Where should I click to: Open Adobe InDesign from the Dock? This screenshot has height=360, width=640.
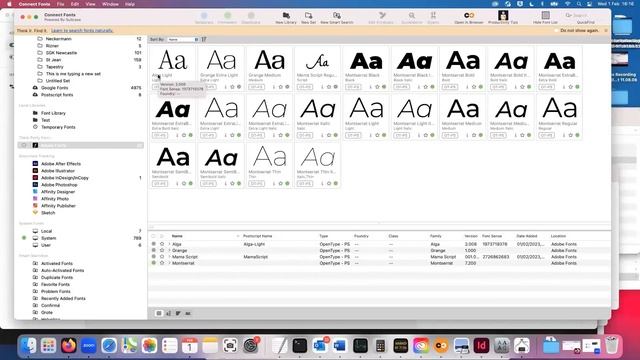click(482, 346)
